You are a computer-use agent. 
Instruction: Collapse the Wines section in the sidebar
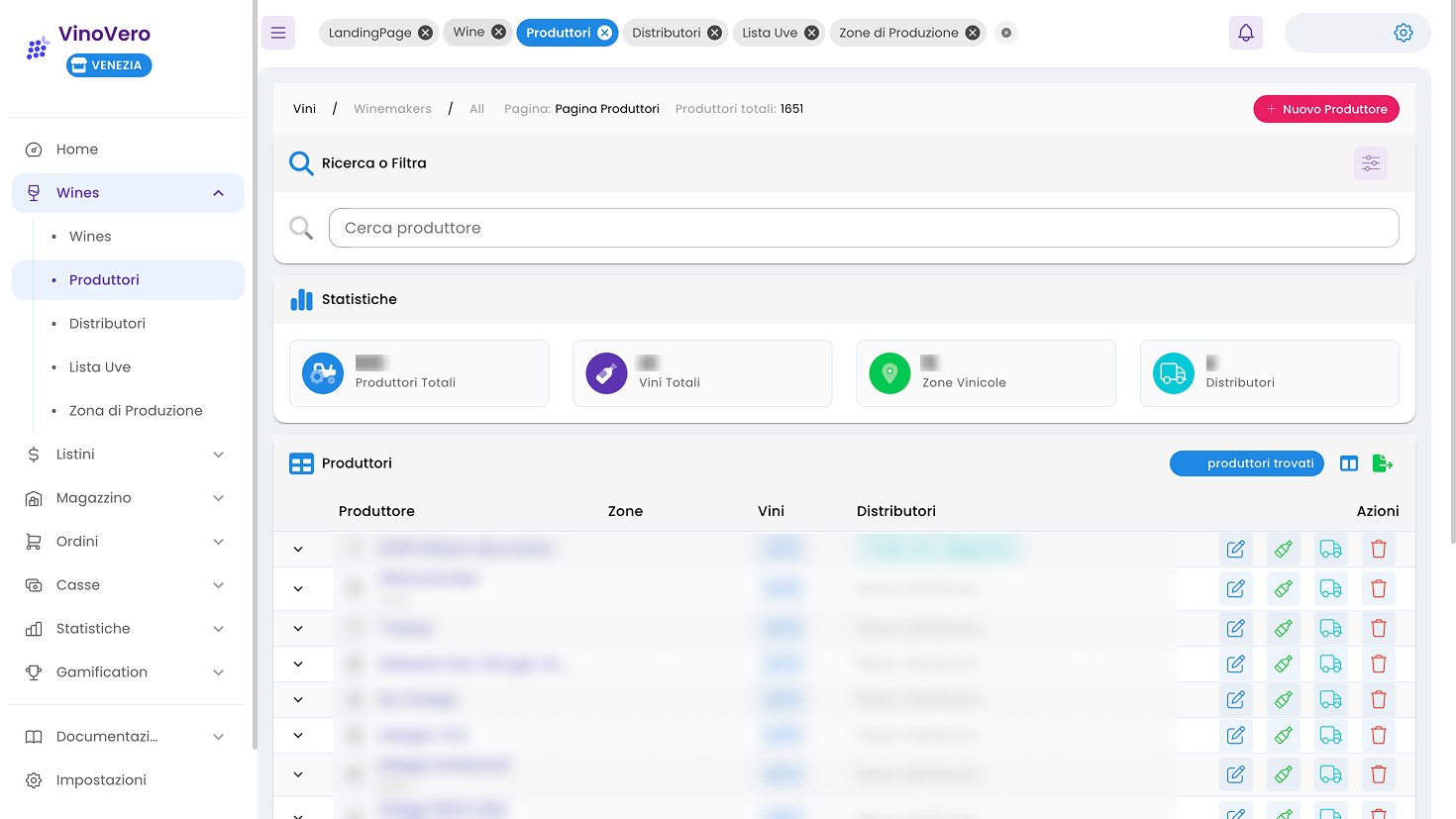pyautogui.click(x=218, y=193)
